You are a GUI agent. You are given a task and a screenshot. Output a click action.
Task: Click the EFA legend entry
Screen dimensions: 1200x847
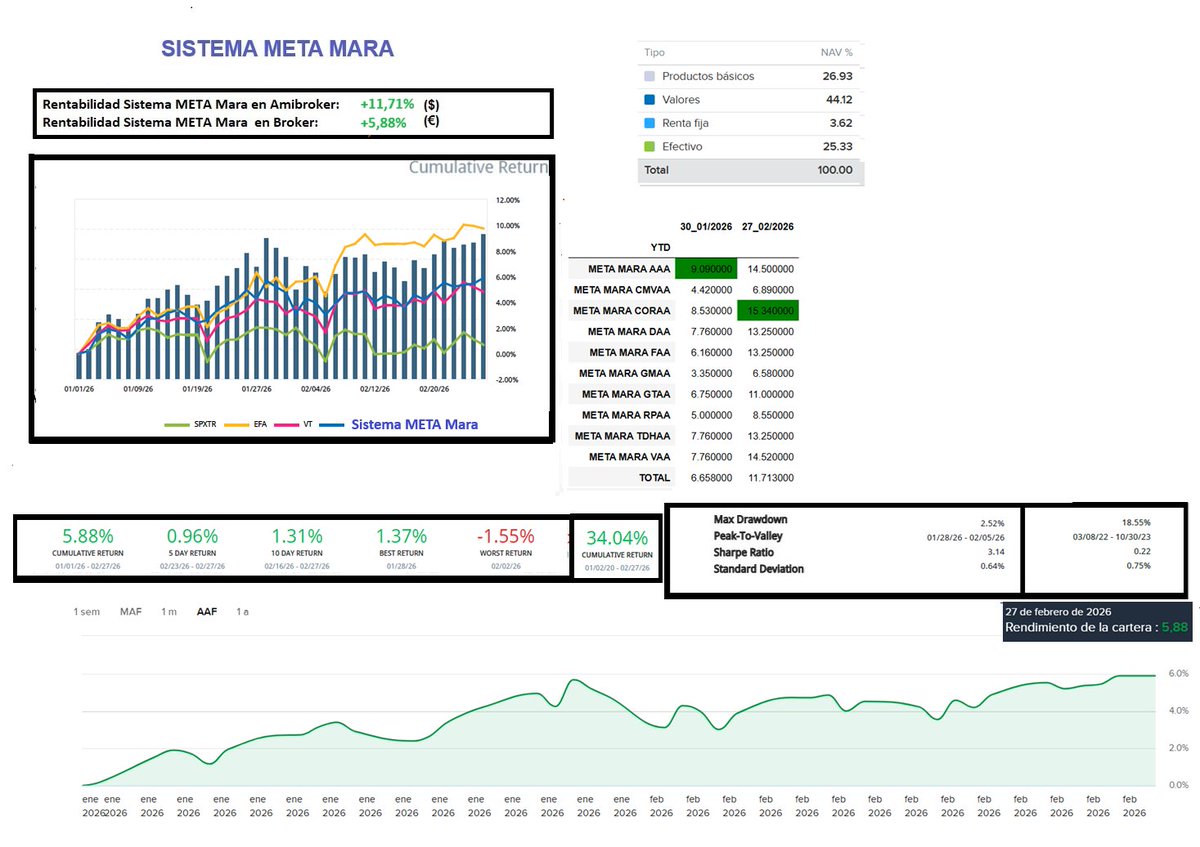(x=244, y=424)
